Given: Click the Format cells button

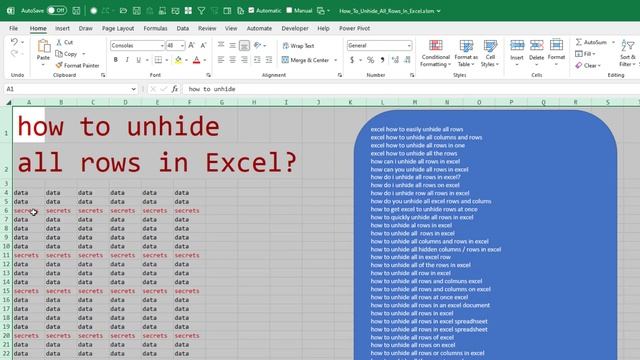Looking at the screenshot, I should pos(556,52).
